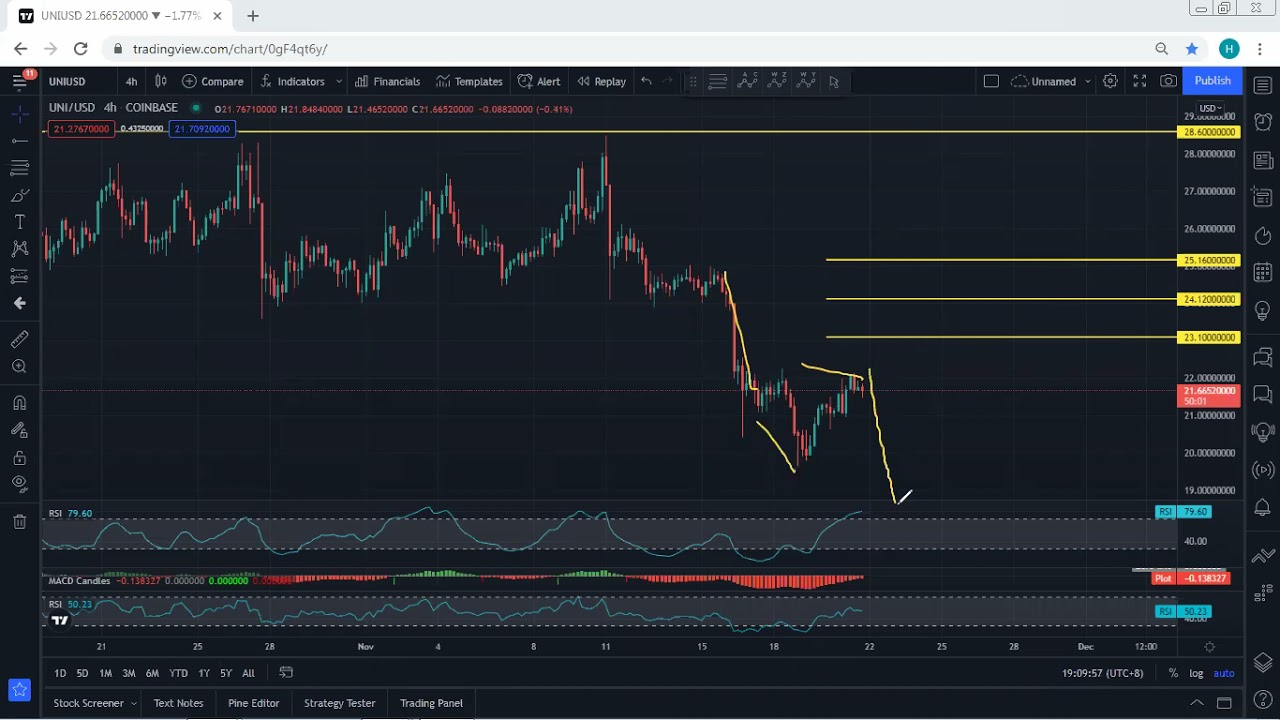
Task: Open the ideas lightbulb in right sidebar
Action: point(1262,311)
